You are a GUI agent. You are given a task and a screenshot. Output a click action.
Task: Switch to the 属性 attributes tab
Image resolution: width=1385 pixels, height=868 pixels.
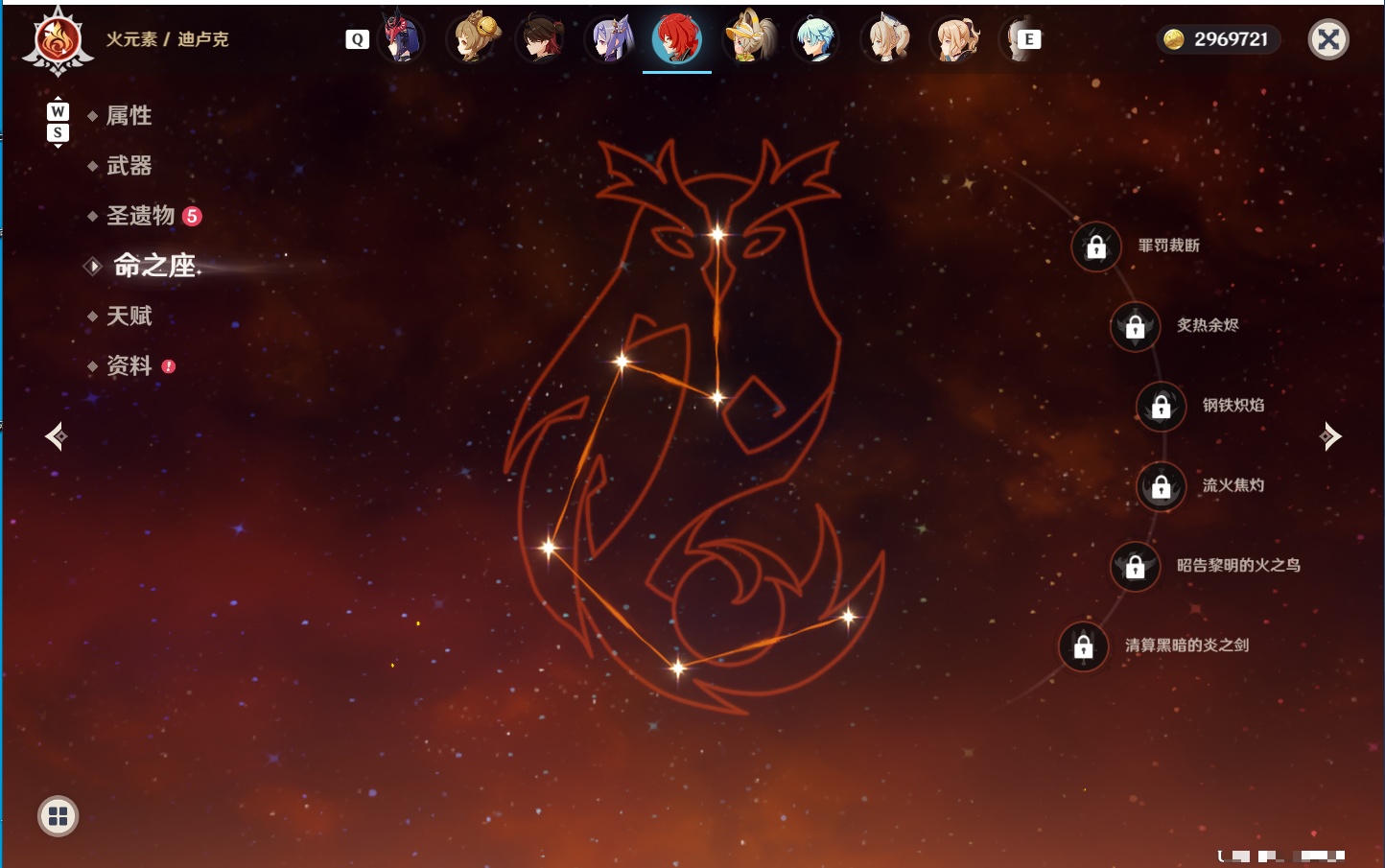click(x=129, y=116)
